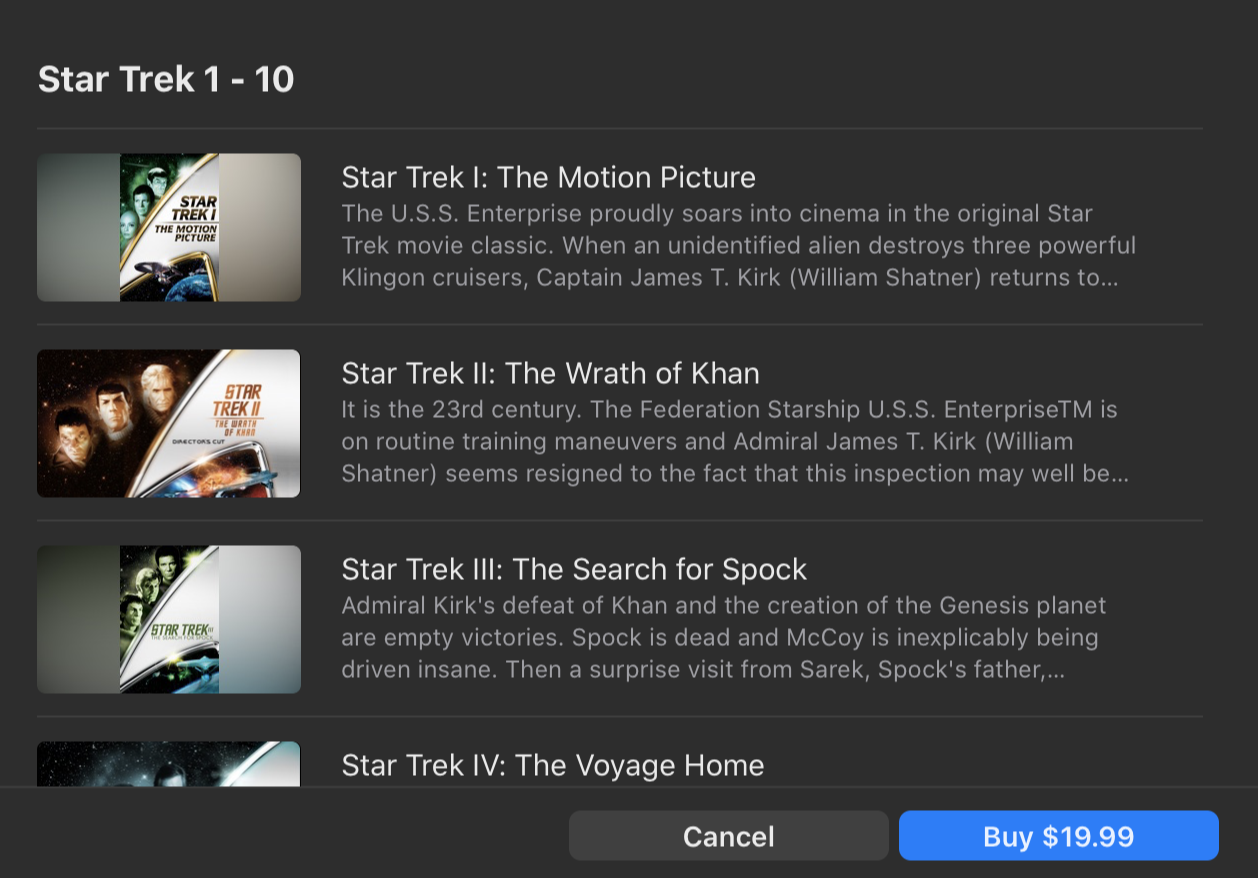Click the Star Trek III logo on third poster
The image size is (1258, 878).
(181, 630)
